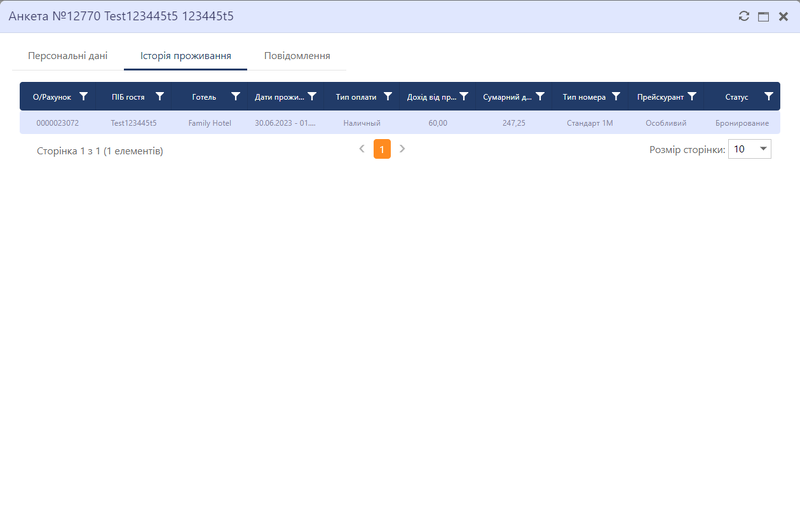Refresh the guest profile window

tap(743, 17)
